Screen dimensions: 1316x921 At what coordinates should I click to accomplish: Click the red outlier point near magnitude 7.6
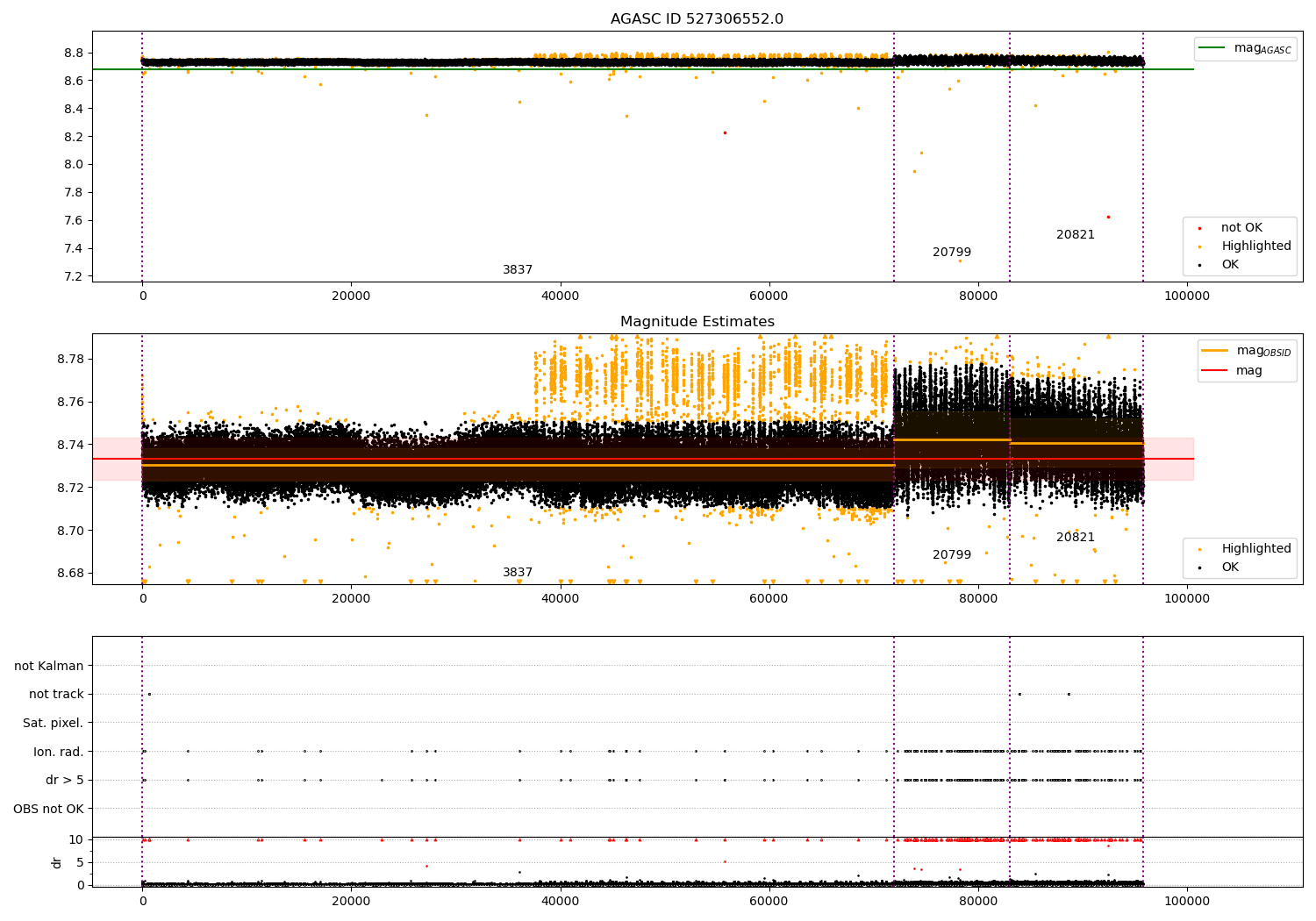[1108, 217]
